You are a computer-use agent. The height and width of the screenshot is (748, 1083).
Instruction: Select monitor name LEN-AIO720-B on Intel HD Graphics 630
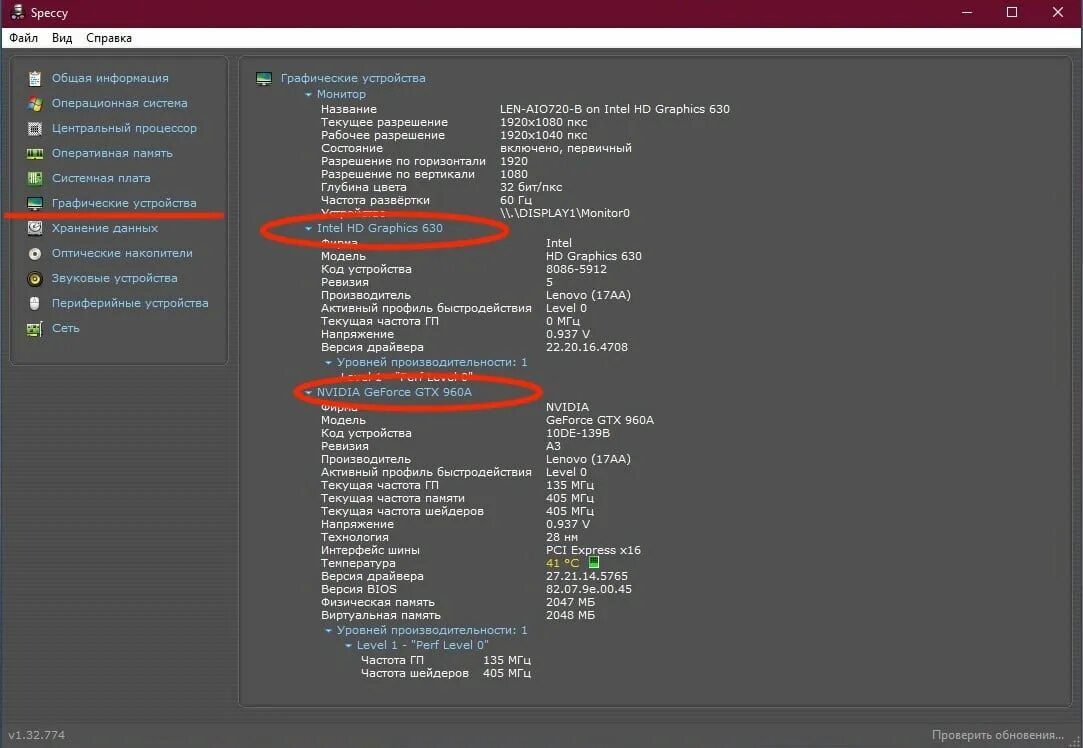click(615, 109)
